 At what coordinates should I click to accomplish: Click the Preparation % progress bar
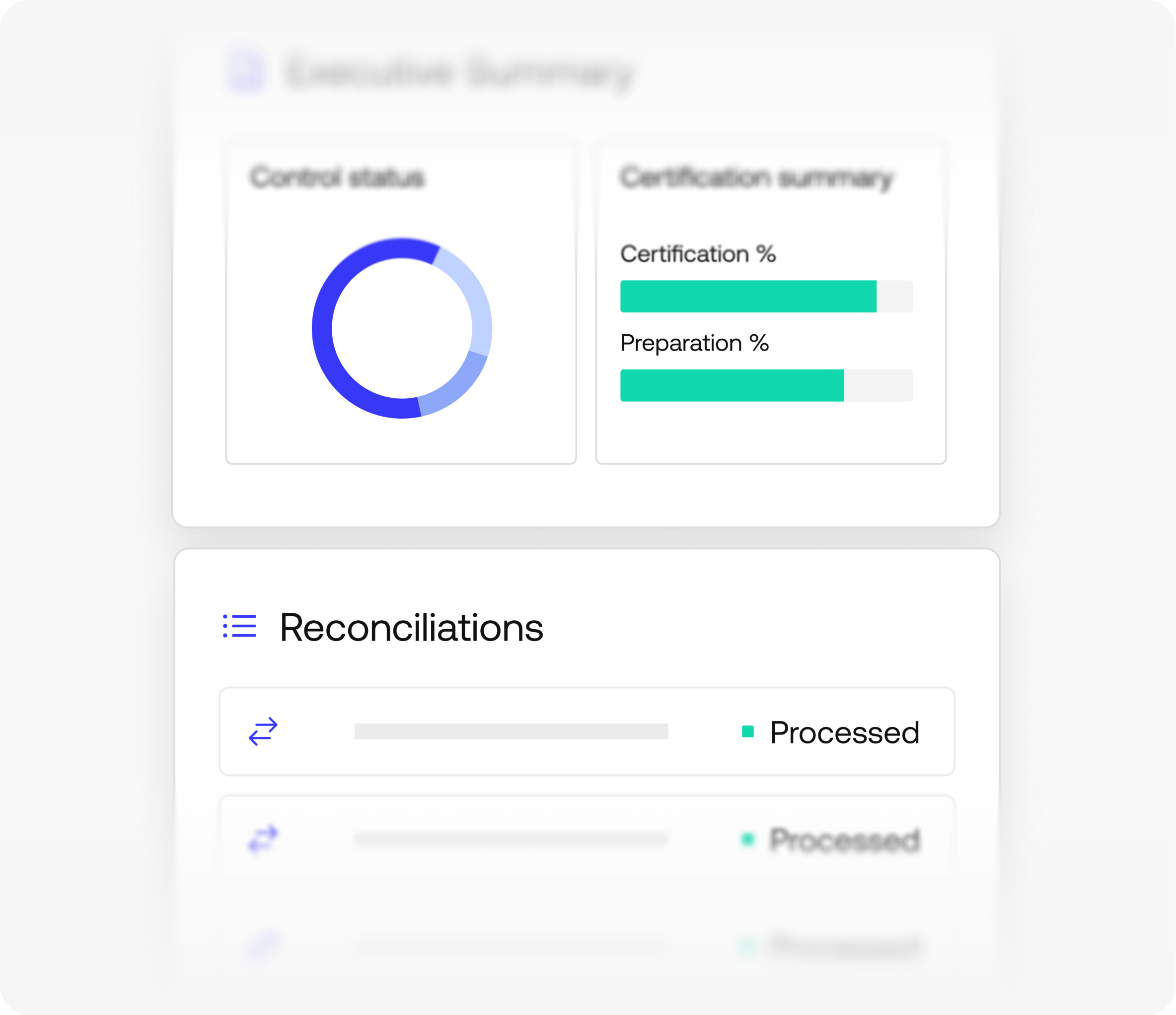[x=766, y=385]
